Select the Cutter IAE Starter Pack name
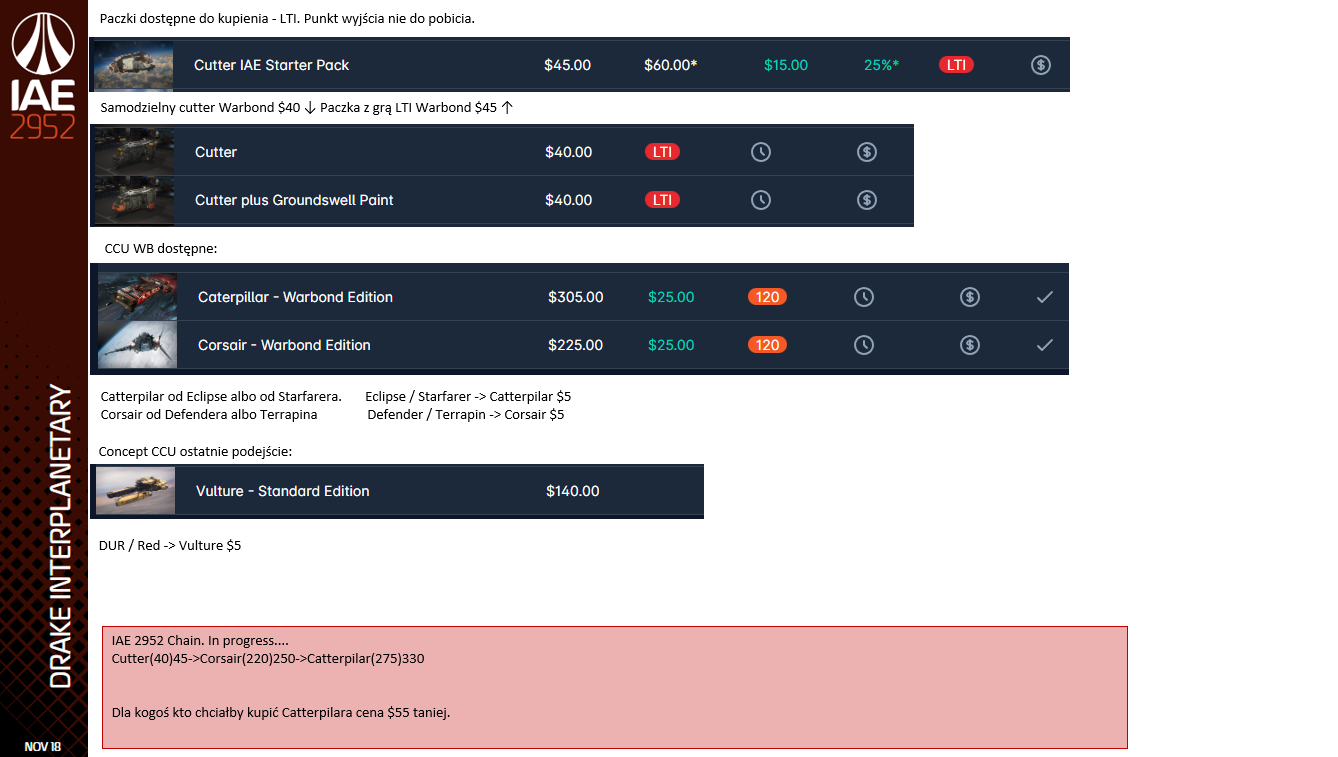This screenshot has height=757, width=1338. (272, 65)
